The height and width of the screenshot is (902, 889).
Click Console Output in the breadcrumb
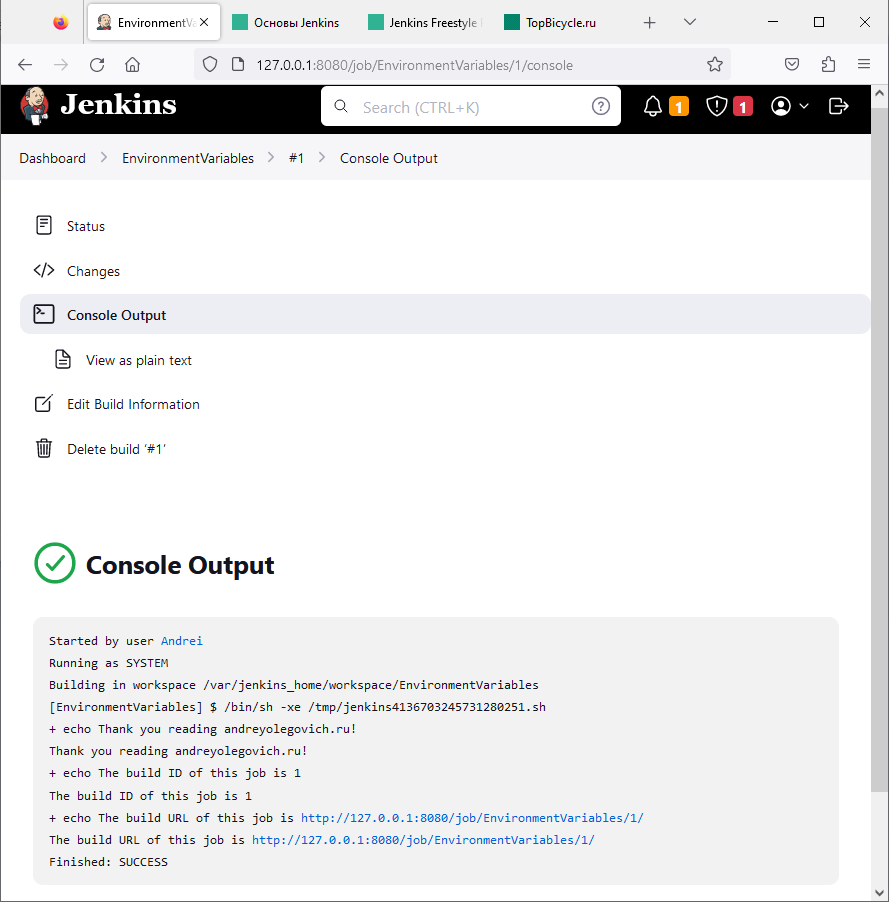click(388, 158)
